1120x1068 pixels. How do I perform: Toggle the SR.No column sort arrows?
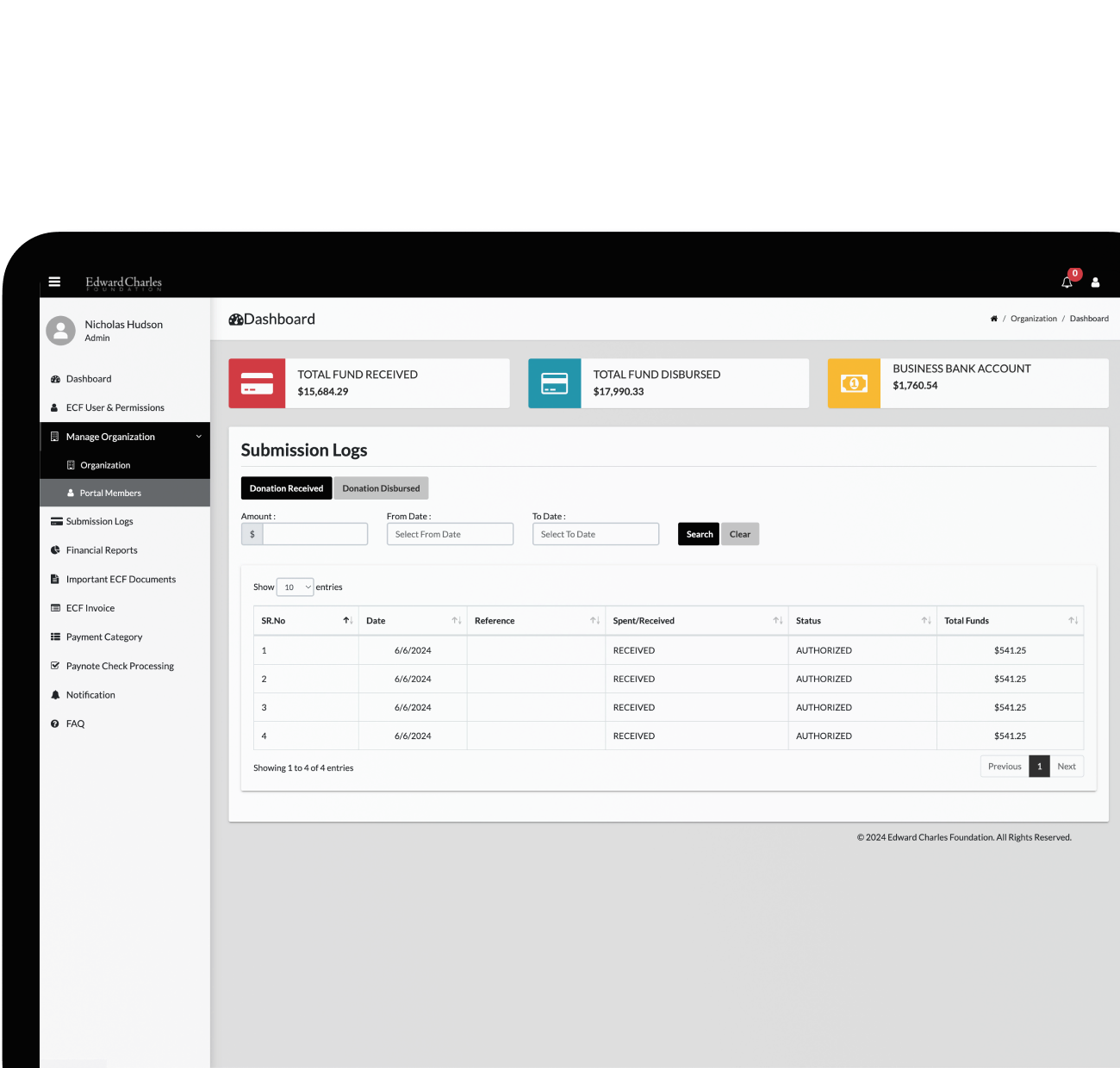[347, 619]
